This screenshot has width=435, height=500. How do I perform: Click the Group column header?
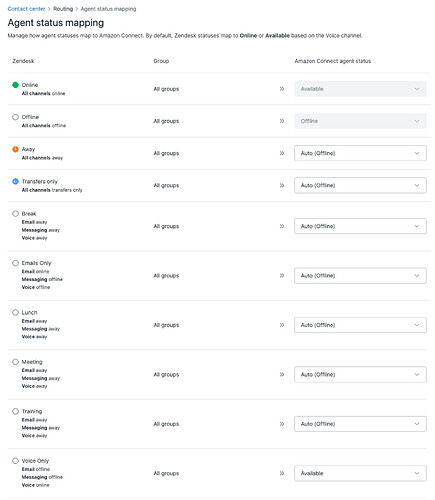click(161, 61)
